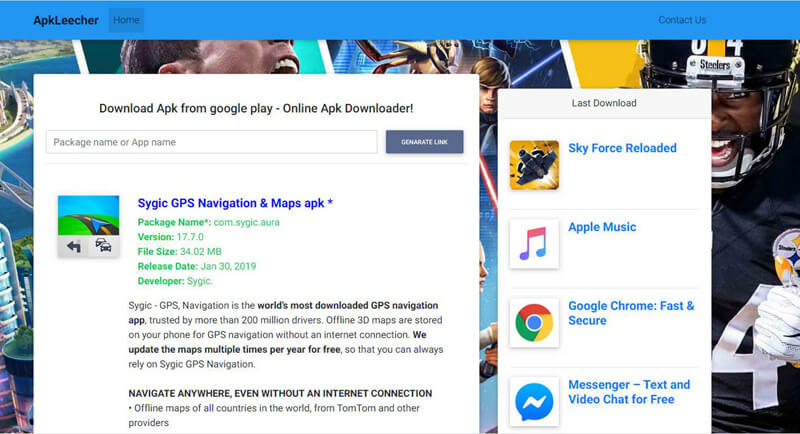Open the Messenger app icon
This screenshot has height=434, width=800.
pyautogui.click(x=534, y=402)
